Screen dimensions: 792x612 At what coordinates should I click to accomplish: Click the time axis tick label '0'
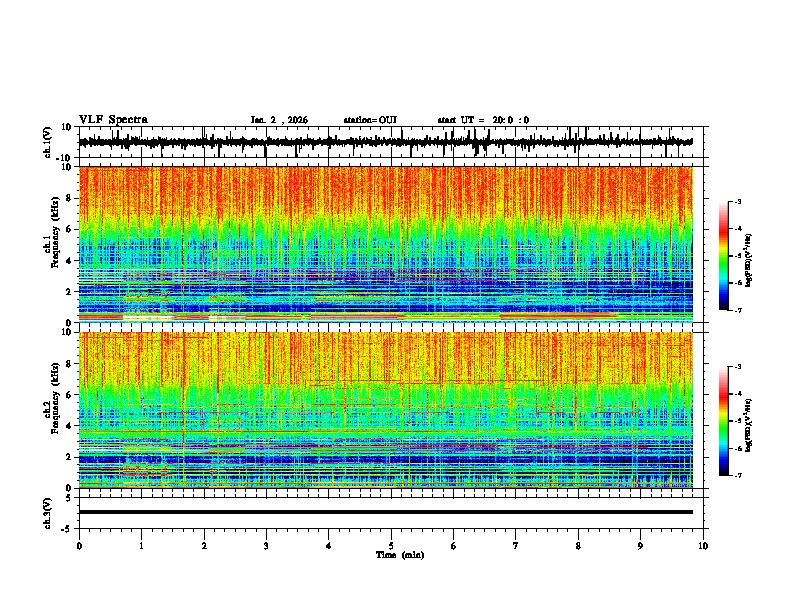click(x=79, y=546)
